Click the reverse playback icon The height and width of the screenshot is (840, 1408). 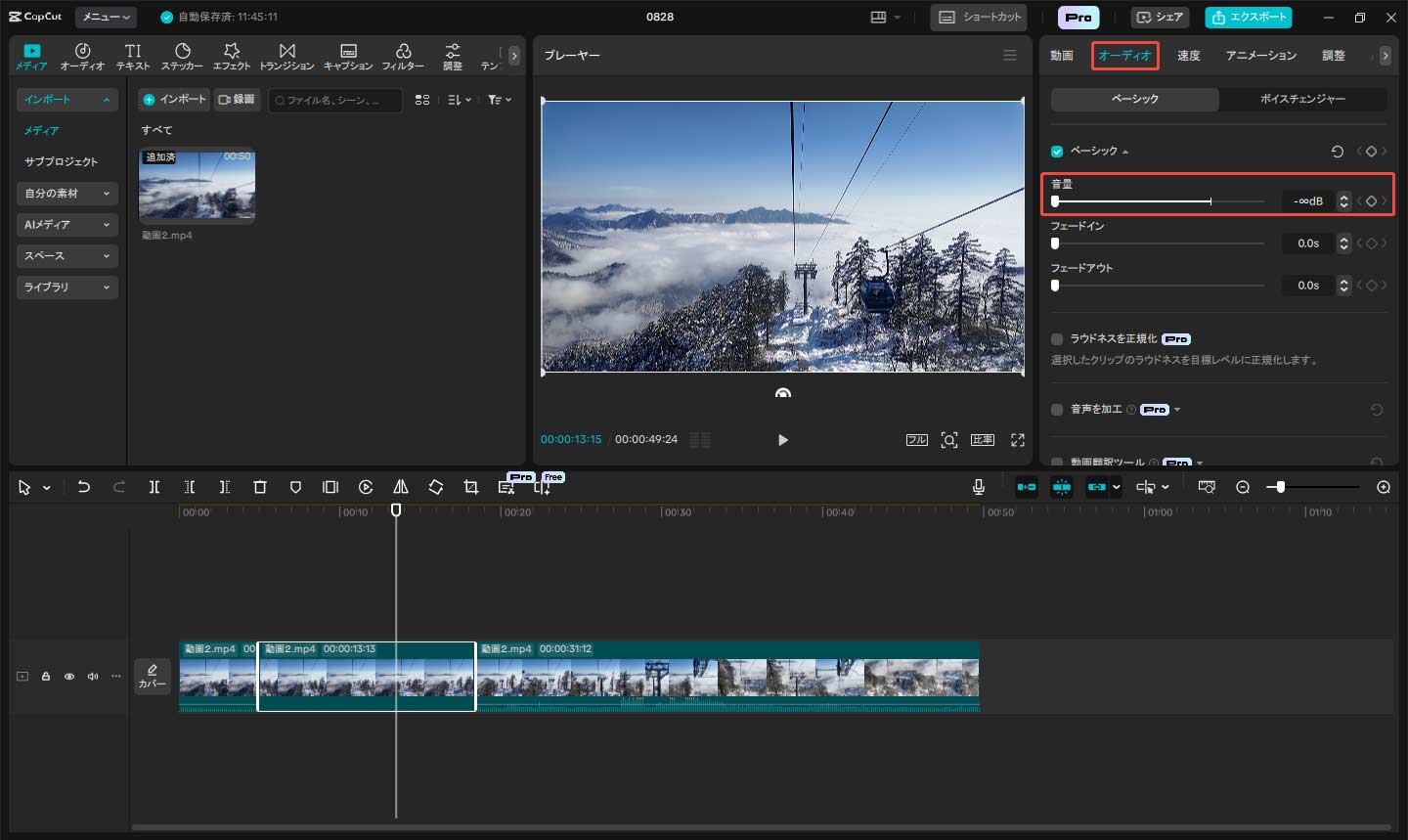point(366,487)
